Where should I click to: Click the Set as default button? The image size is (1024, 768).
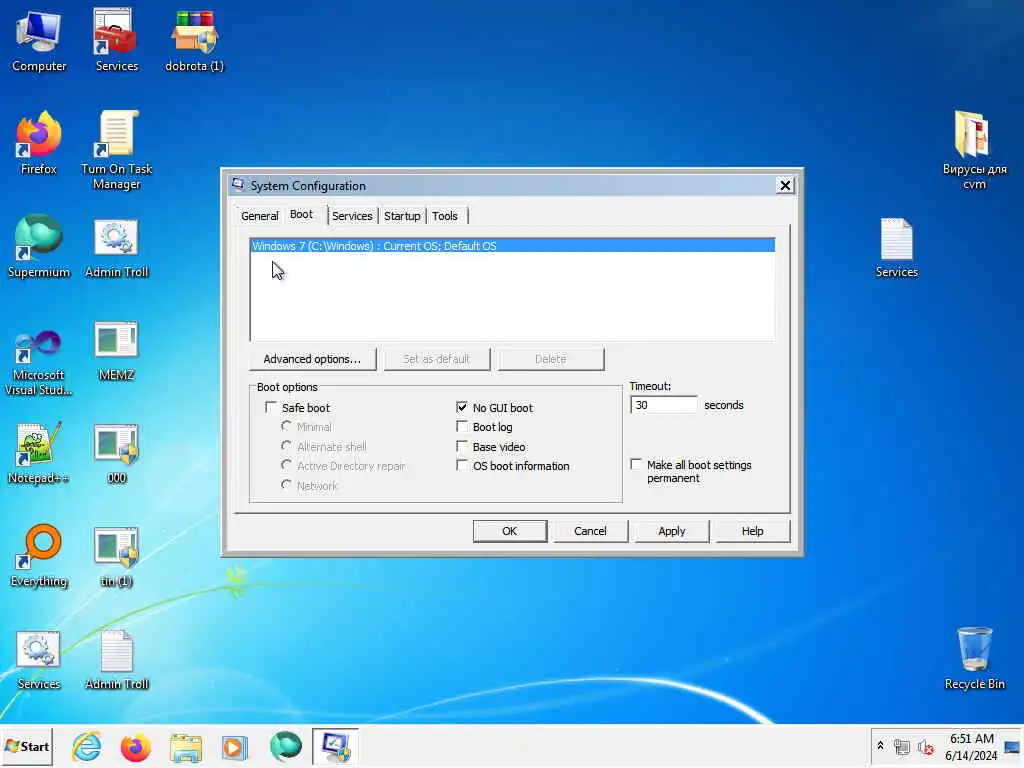click(437, 359)
